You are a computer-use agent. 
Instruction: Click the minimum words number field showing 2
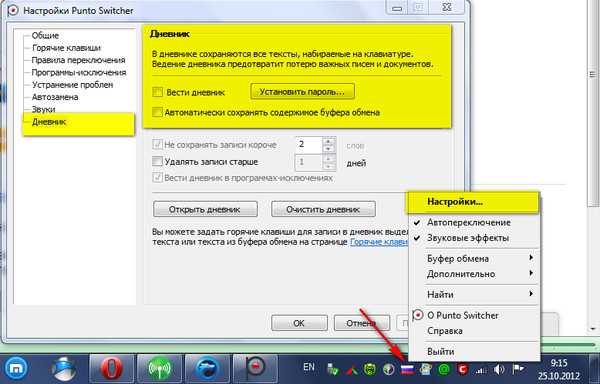309,145
